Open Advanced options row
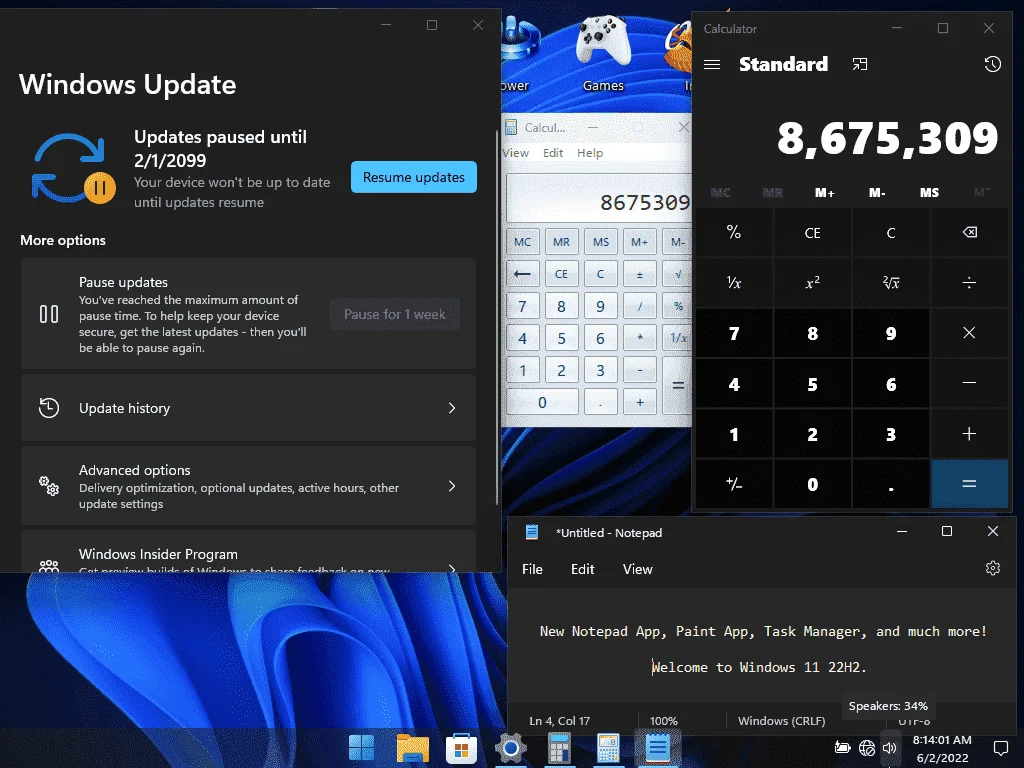 pyautogui.click(x=248, y=486)
